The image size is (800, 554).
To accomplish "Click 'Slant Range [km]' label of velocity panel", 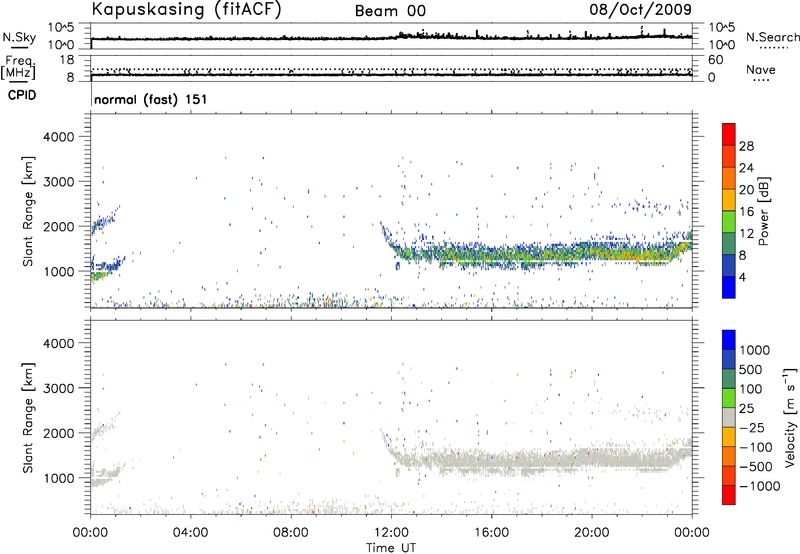I will coord(28,418).
